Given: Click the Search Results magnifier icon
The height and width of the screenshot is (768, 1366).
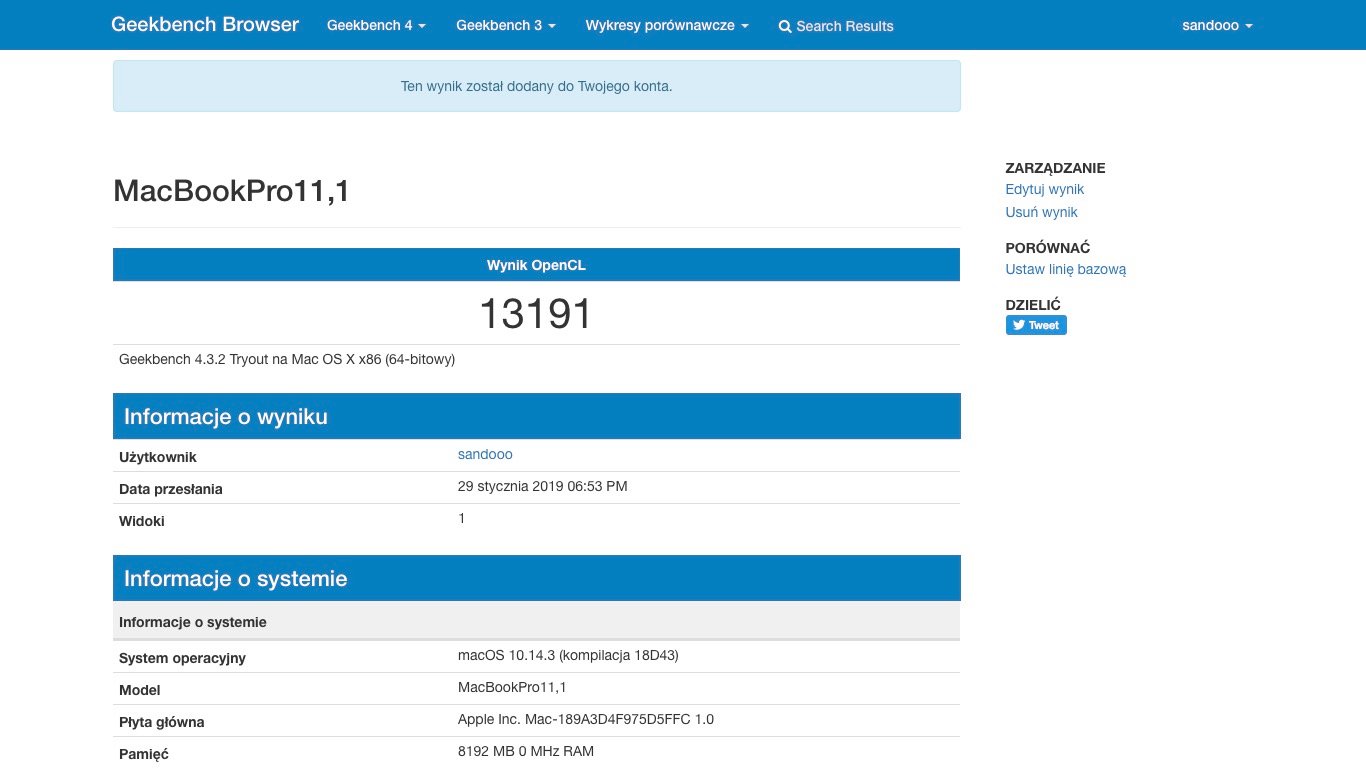Looking at the screenshot, I should click(785, 26).
